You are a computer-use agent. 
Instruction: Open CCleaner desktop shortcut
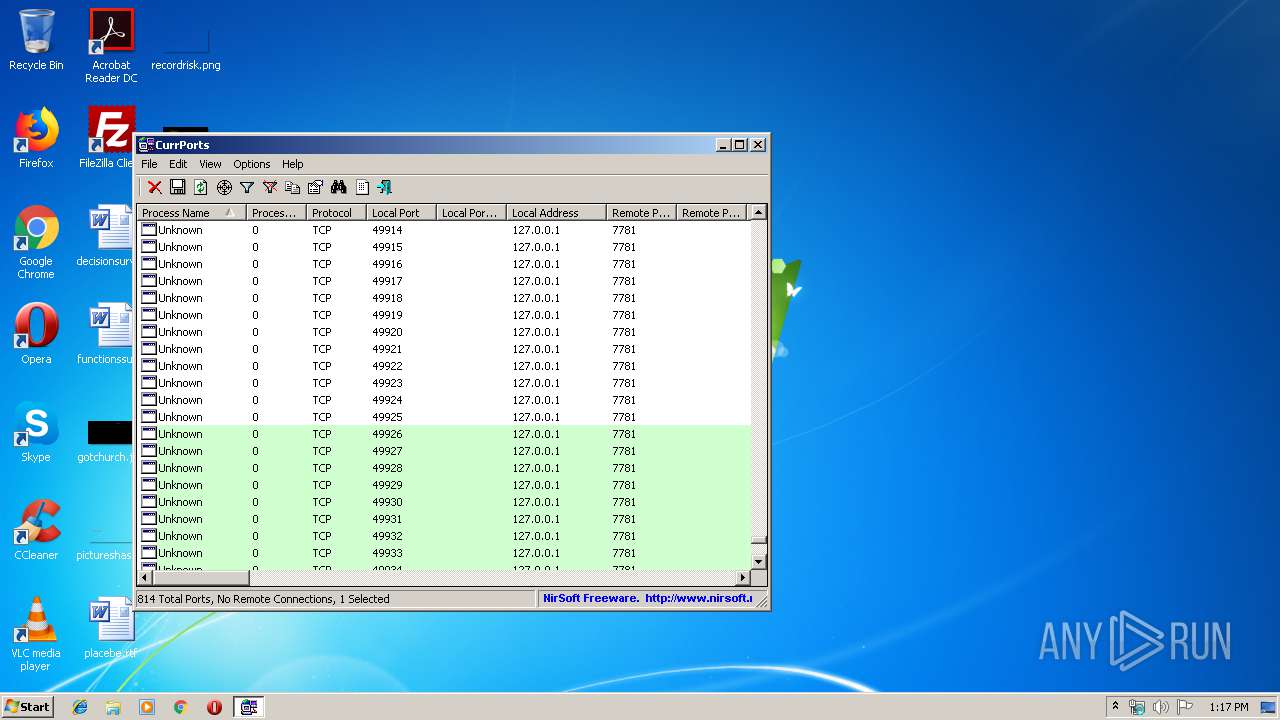[x=36, y=530]
